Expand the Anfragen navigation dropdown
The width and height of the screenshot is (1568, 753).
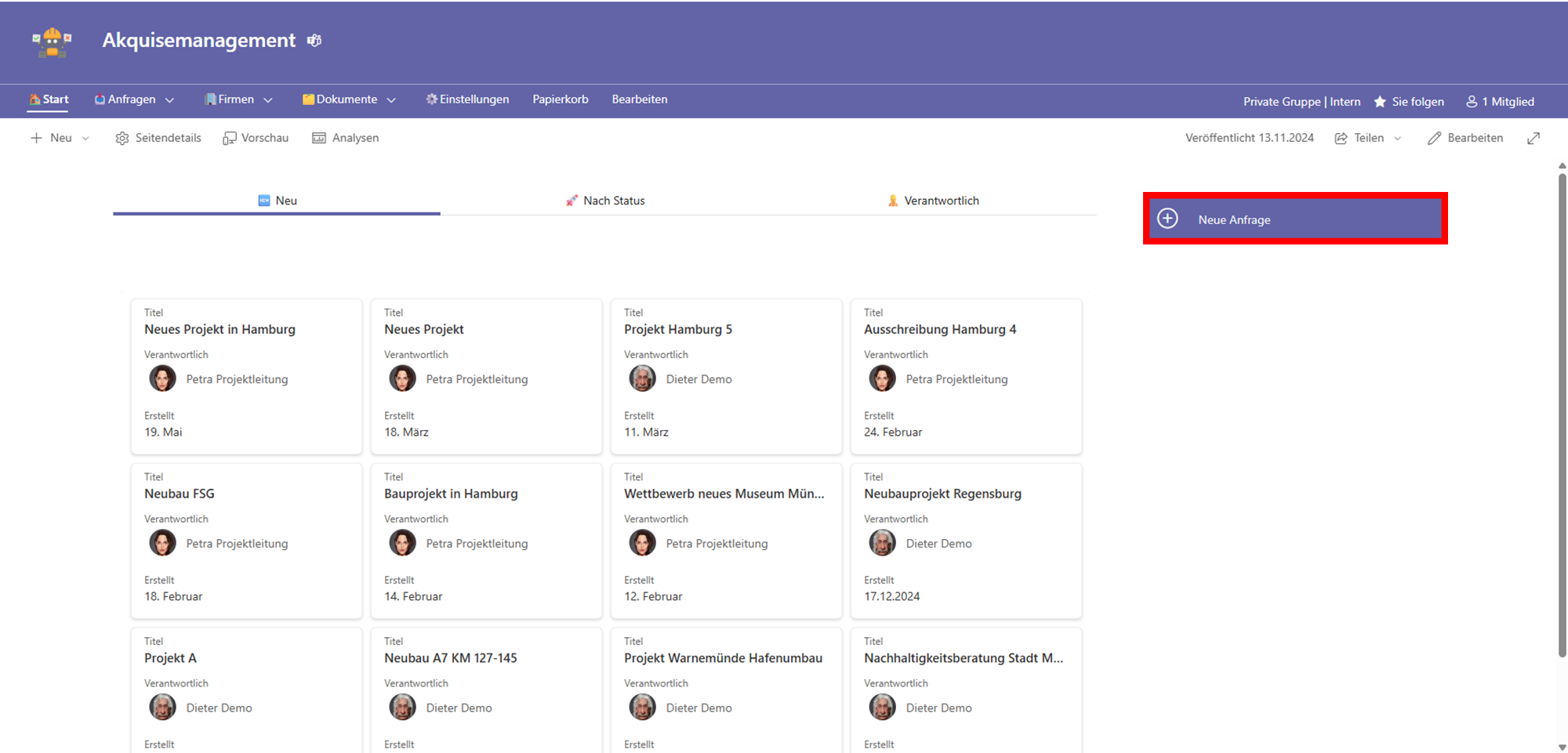169,100
